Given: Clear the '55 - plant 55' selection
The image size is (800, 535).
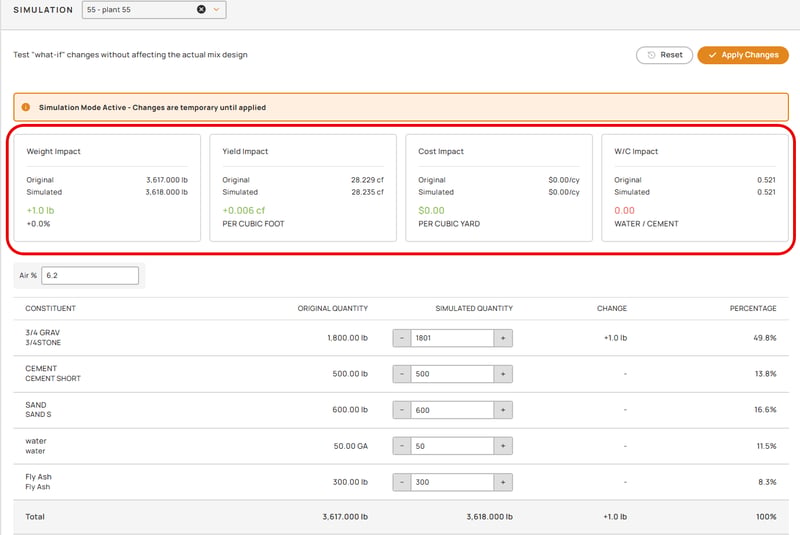Looking at the screenshot, I should tap(202, 9).
